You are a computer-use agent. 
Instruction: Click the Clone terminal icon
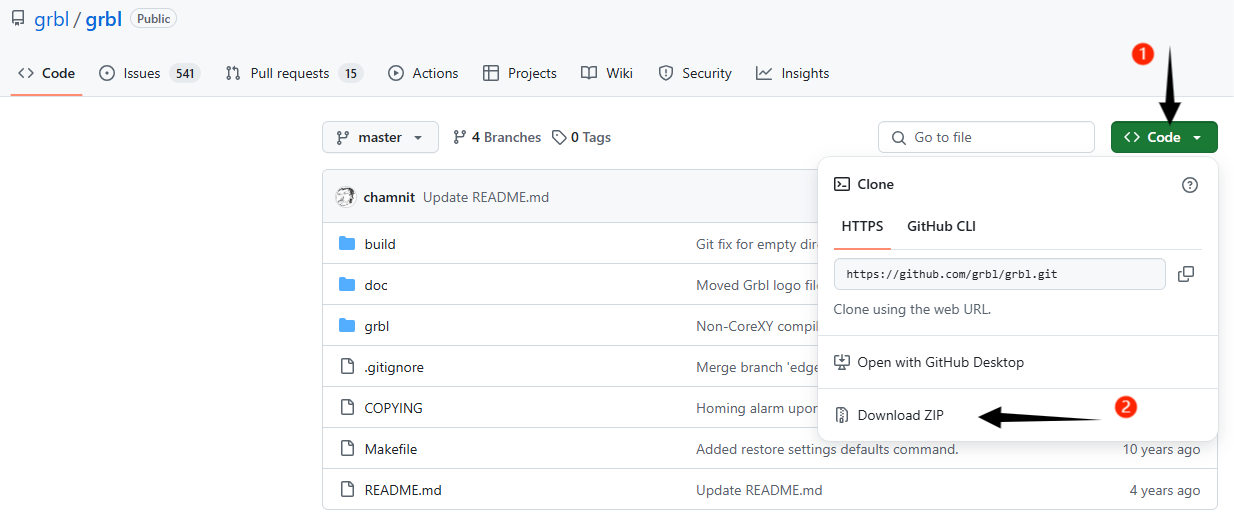pyautogui.click(x=842, y=184)
